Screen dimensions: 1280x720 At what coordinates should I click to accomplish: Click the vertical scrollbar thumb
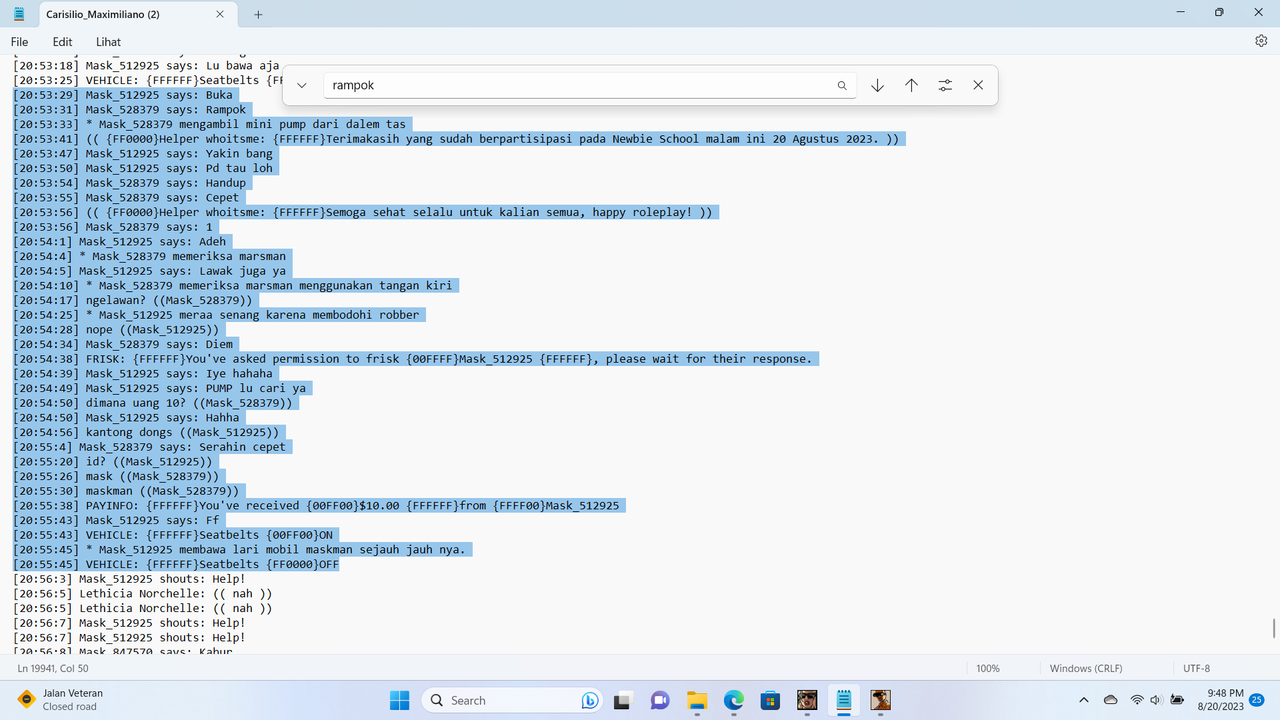click(x=1273, y=628)
